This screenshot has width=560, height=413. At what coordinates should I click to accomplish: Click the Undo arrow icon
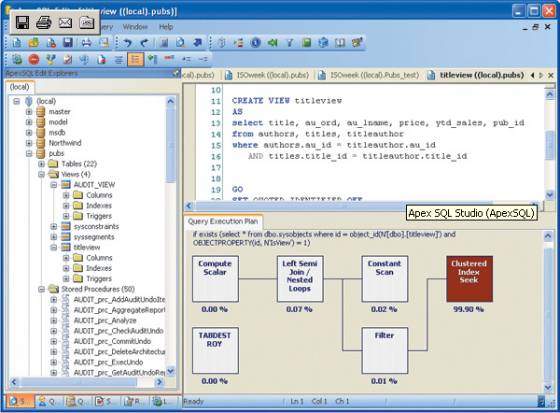click(x=128, y=43)
